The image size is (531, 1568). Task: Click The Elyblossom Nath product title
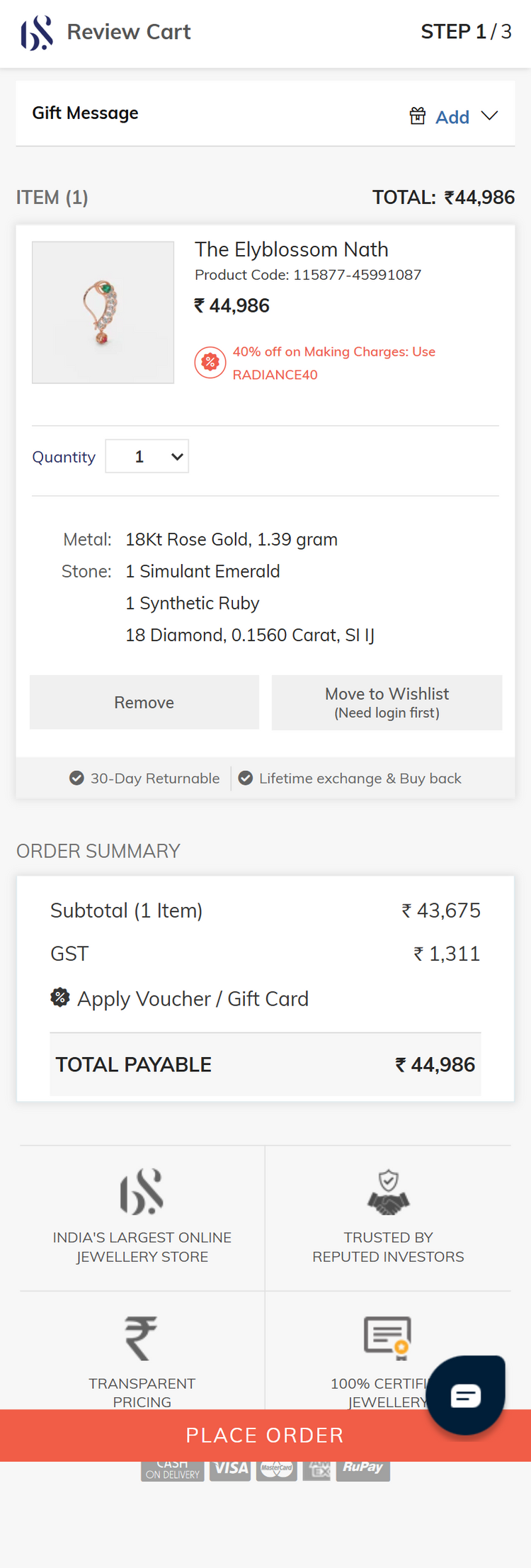292,249
